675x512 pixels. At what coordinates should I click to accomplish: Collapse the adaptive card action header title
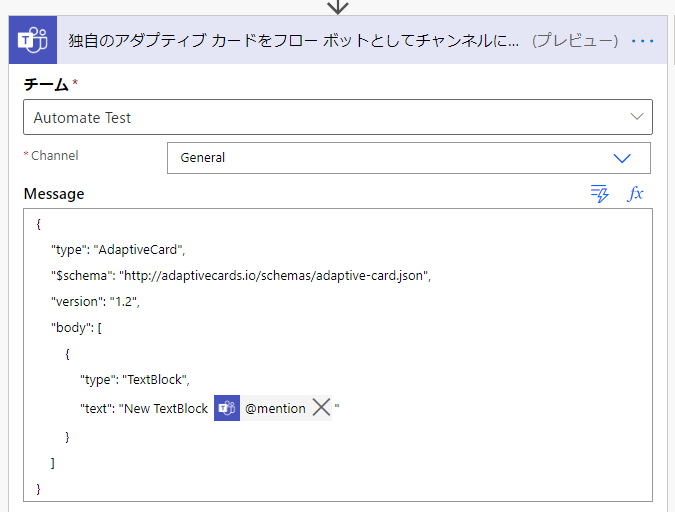pos(293,40)
